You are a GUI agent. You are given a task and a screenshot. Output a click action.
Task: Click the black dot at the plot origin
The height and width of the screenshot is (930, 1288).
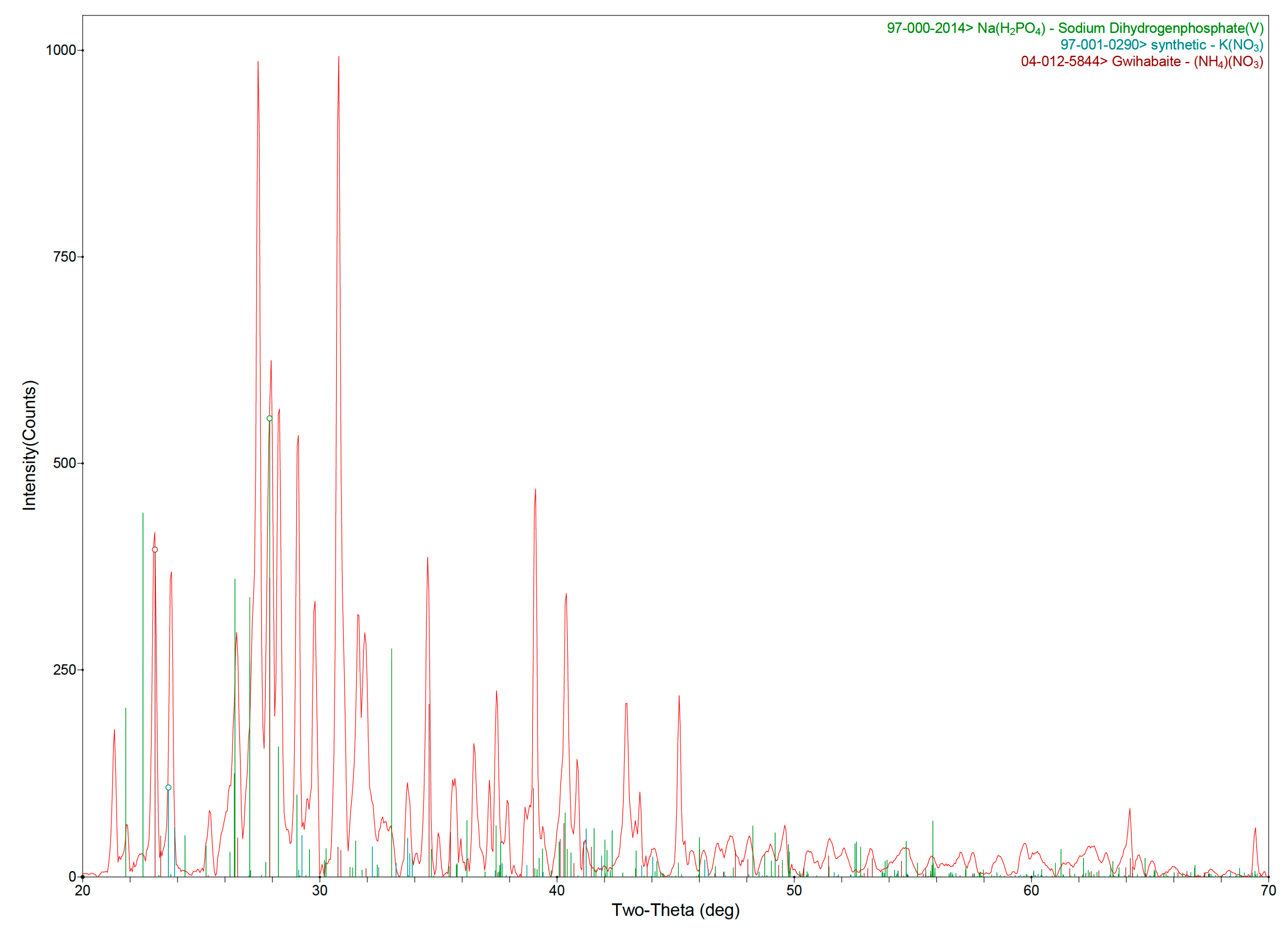pyautogui.click(x=82, y=877)
